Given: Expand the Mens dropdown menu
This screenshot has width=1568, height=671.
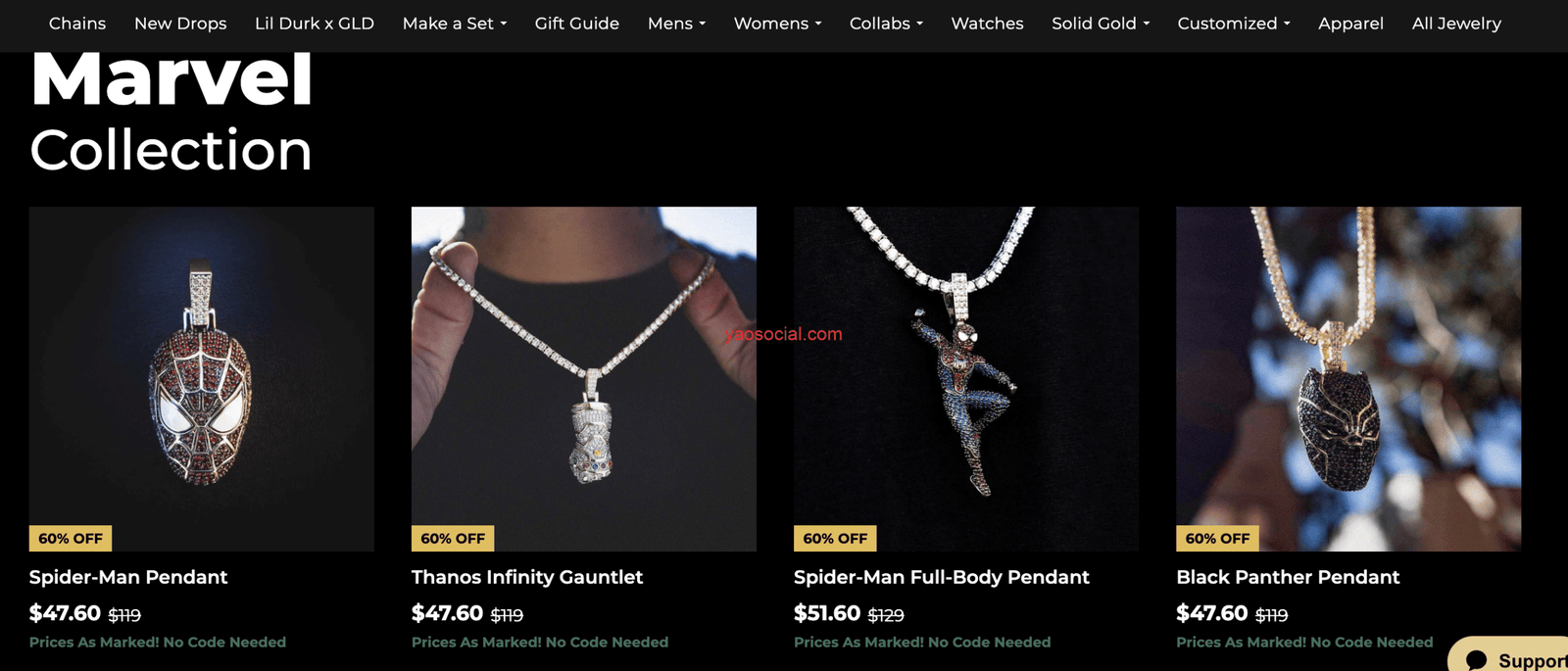Looking at the screenshot, I should (676, 24).
